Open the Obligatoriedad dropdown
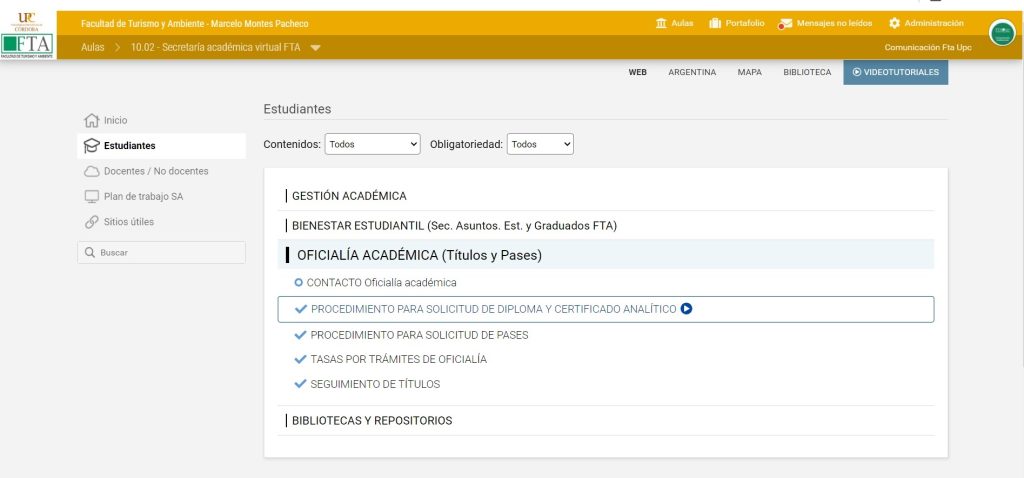This screenshot has height=478, width=1024. pos(540,144)
